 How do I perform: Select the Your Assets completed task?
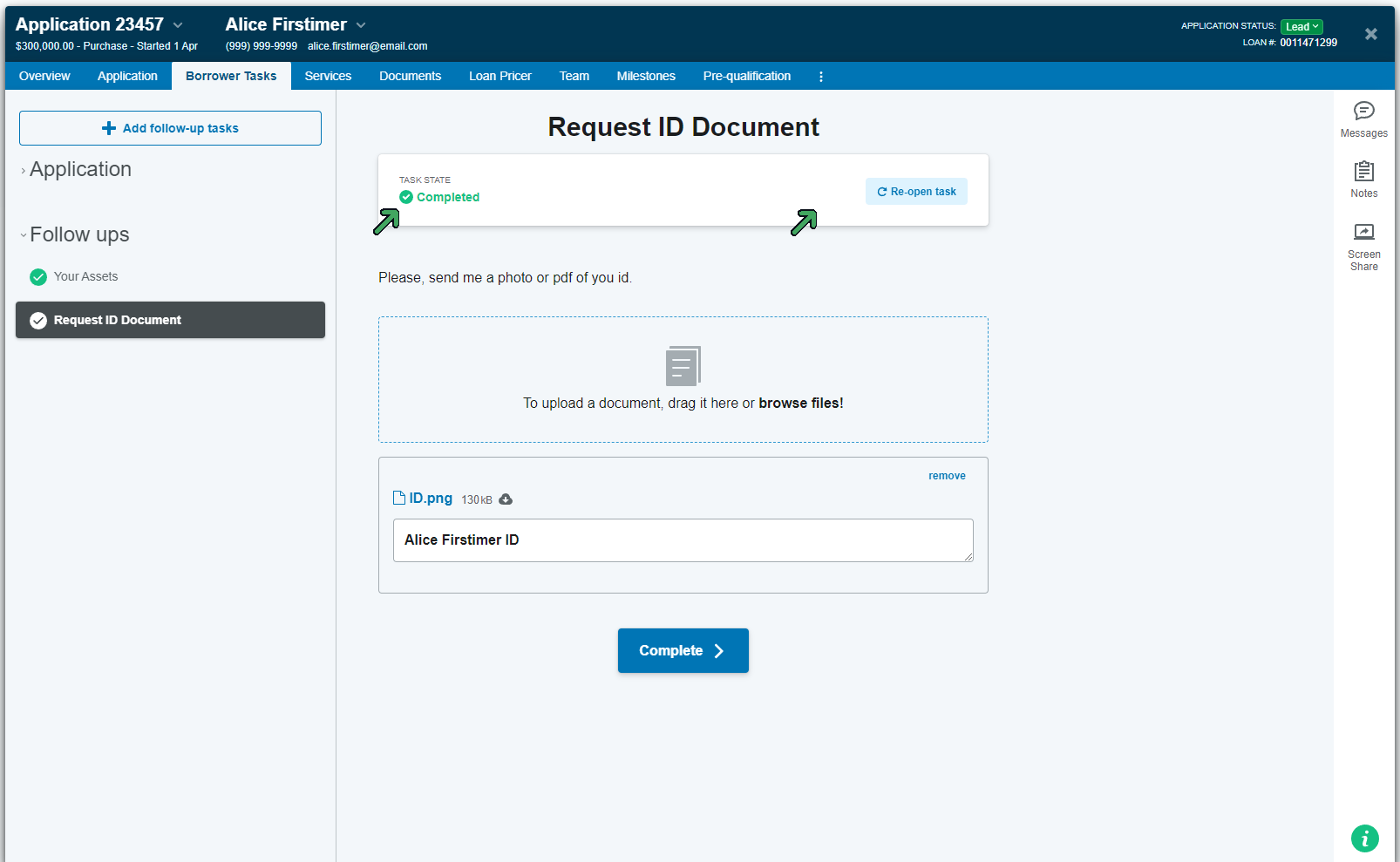point(85,277)
